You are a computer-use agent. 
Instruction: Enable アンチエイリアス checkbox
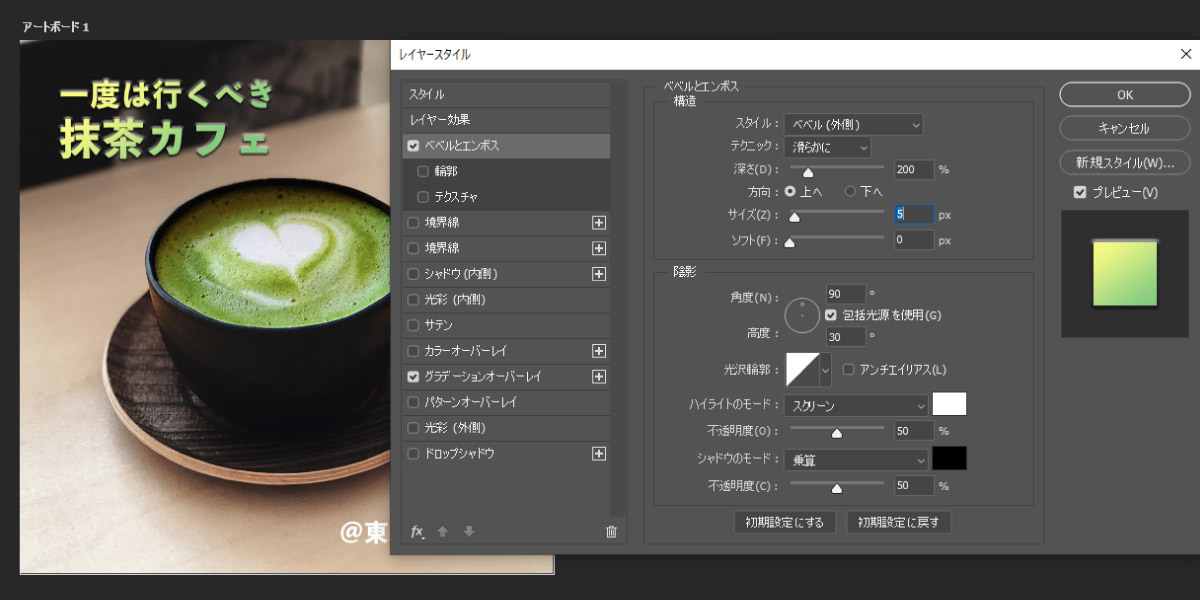click(x=849, y=369)
